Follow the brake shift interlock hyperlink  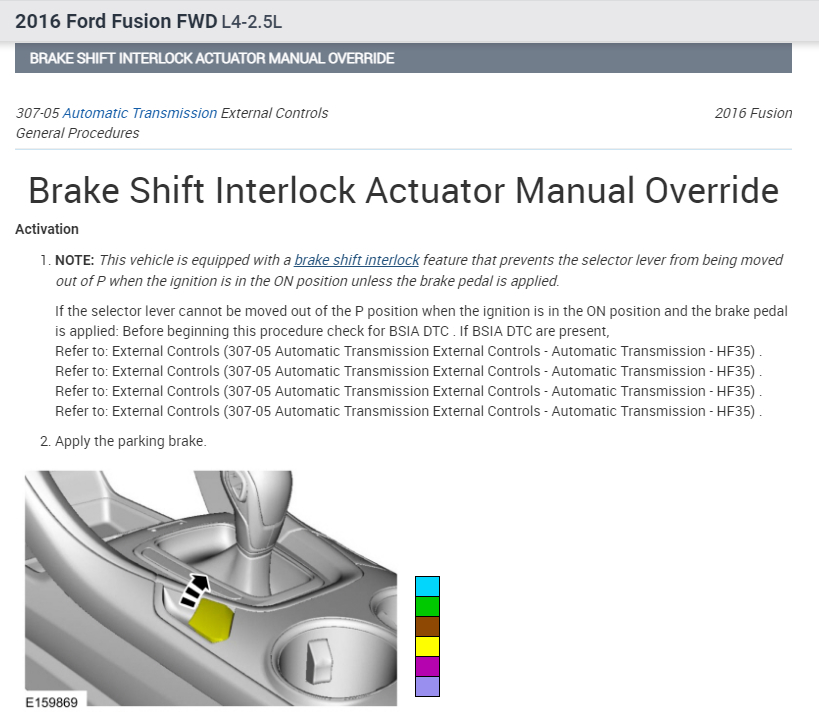pyautogui.click(x=357, y=260)
